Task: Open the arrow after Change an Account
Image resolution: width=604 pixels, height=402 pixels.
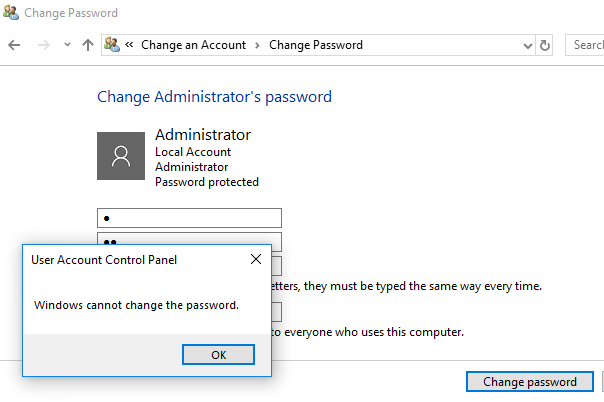Action: pyautogui.click(x=257, y=45)
